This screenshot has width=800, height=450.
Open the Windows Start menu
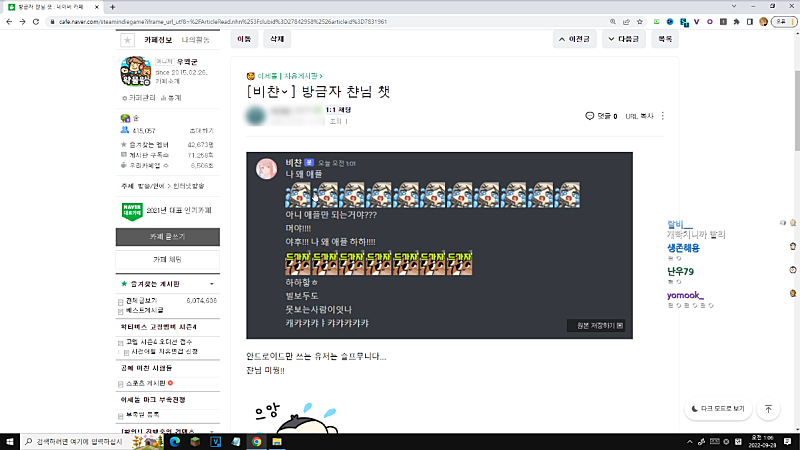[10, 441]
